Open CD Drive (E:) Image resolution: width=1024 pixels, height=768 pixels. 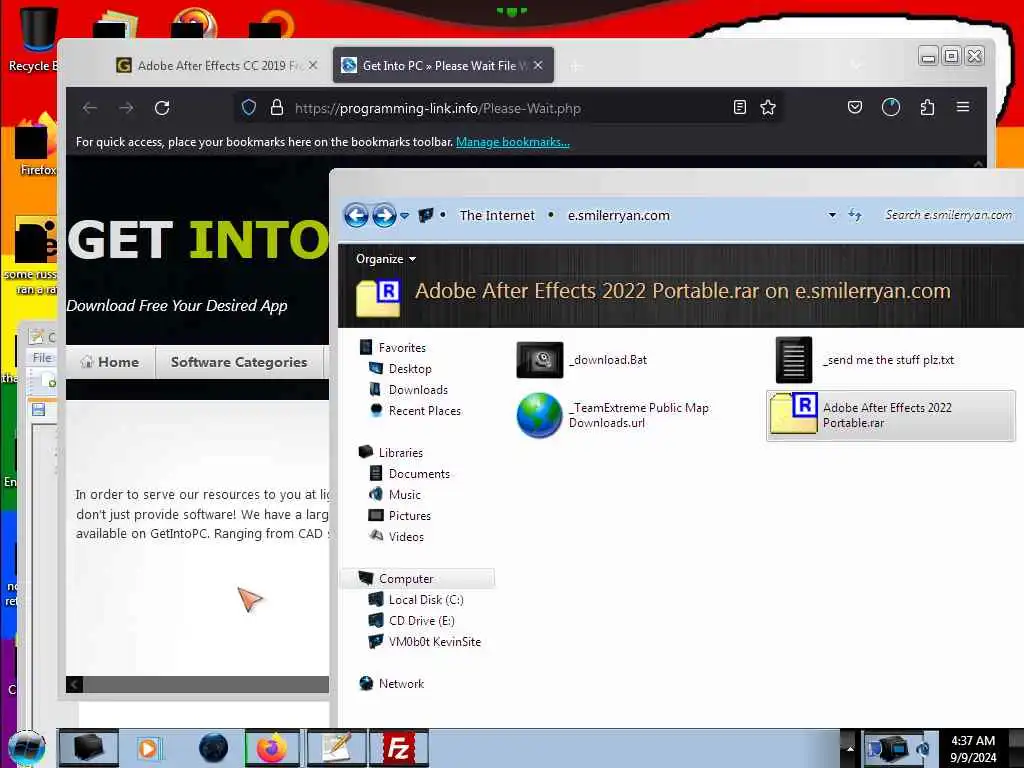[x=411, y=620]
